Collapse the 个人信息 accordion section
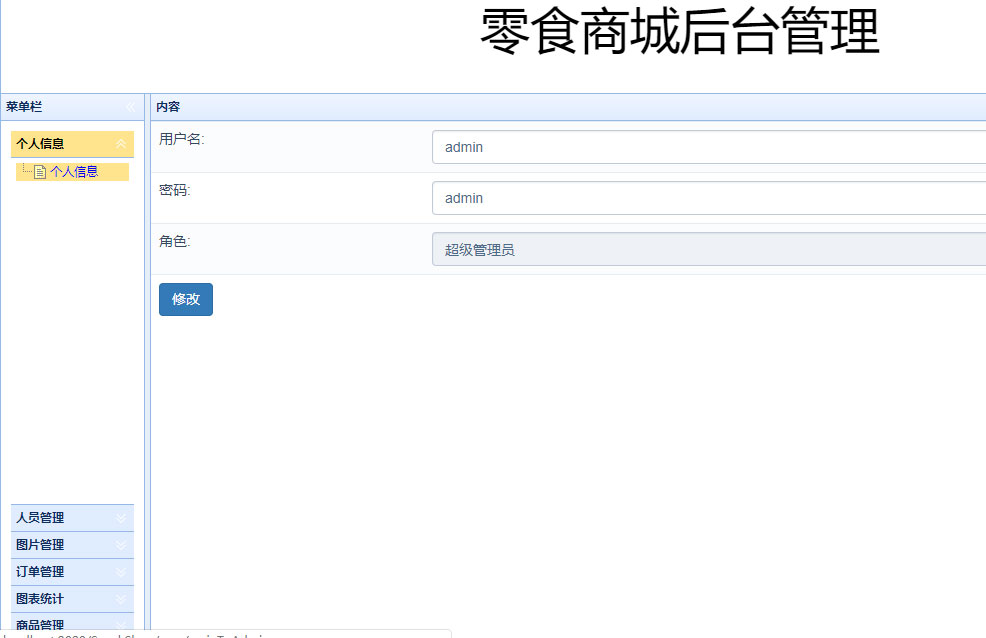The image size is (986, 638). coord(121,144)
